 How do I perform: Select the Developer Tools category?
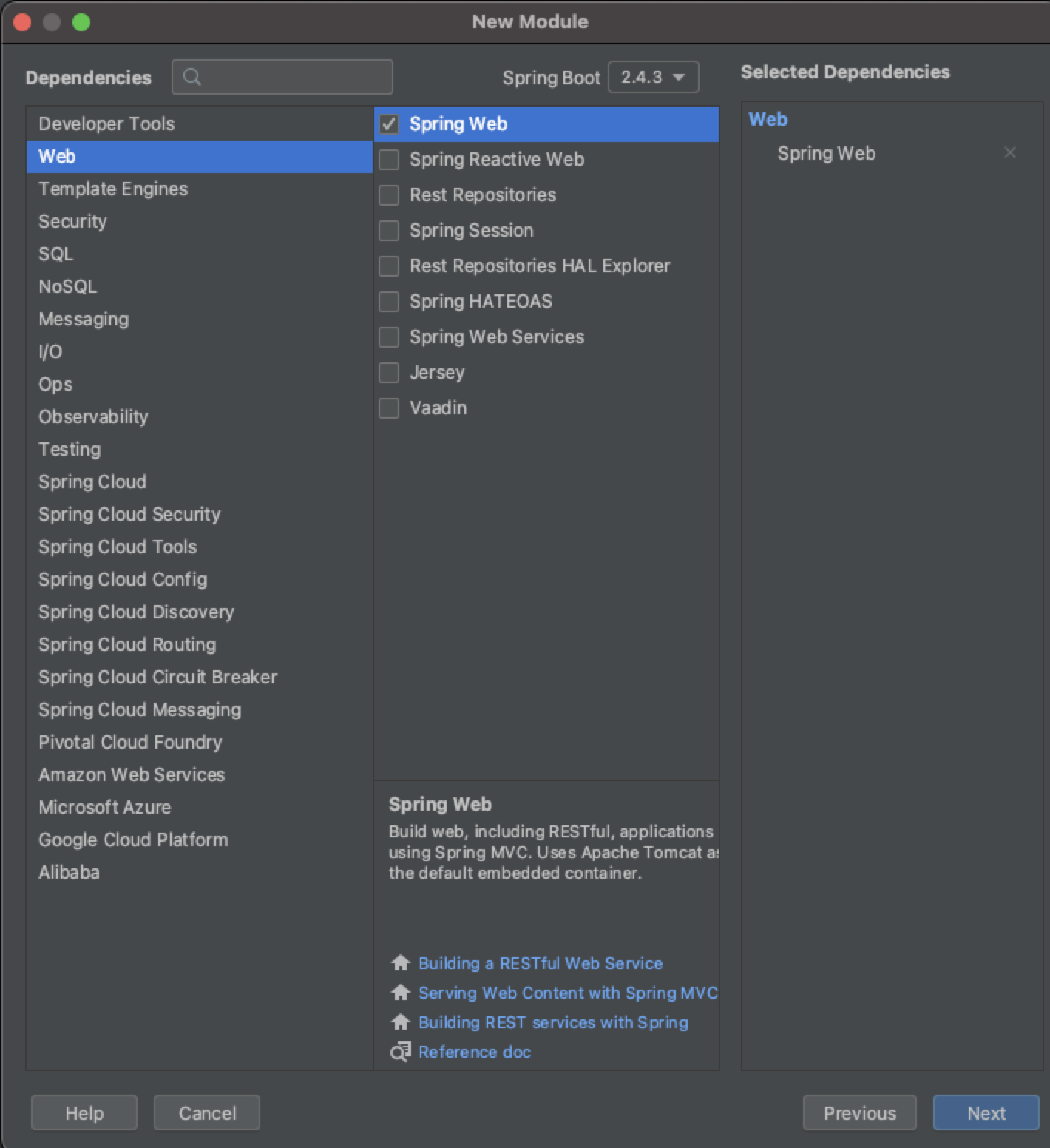[x=106, y=124]
